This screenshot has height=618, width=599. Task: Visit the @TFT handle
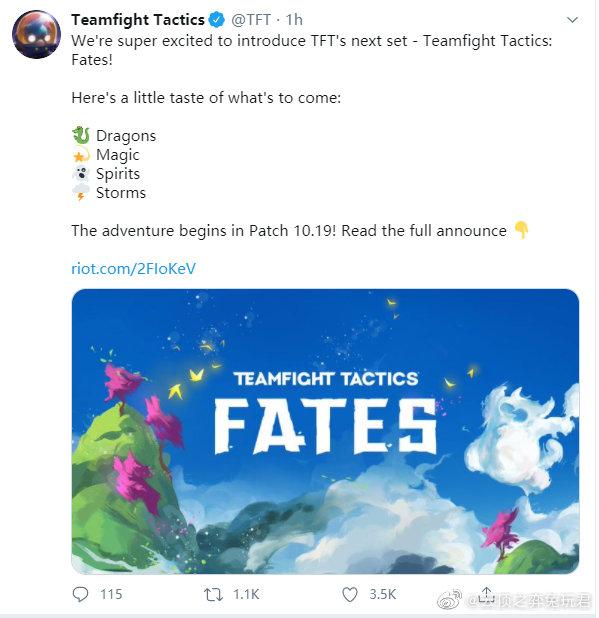click(x=251, y=20)
